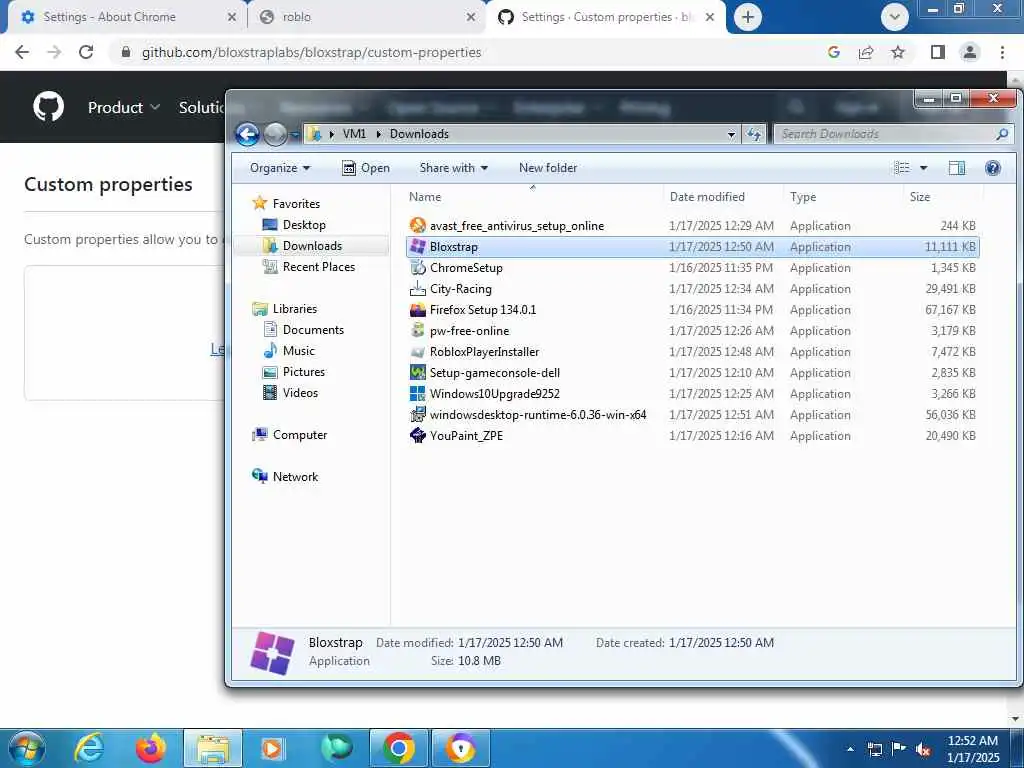
Task: Click the Windows10Upgrade9252 file icon
Action: tap(417, 394)
